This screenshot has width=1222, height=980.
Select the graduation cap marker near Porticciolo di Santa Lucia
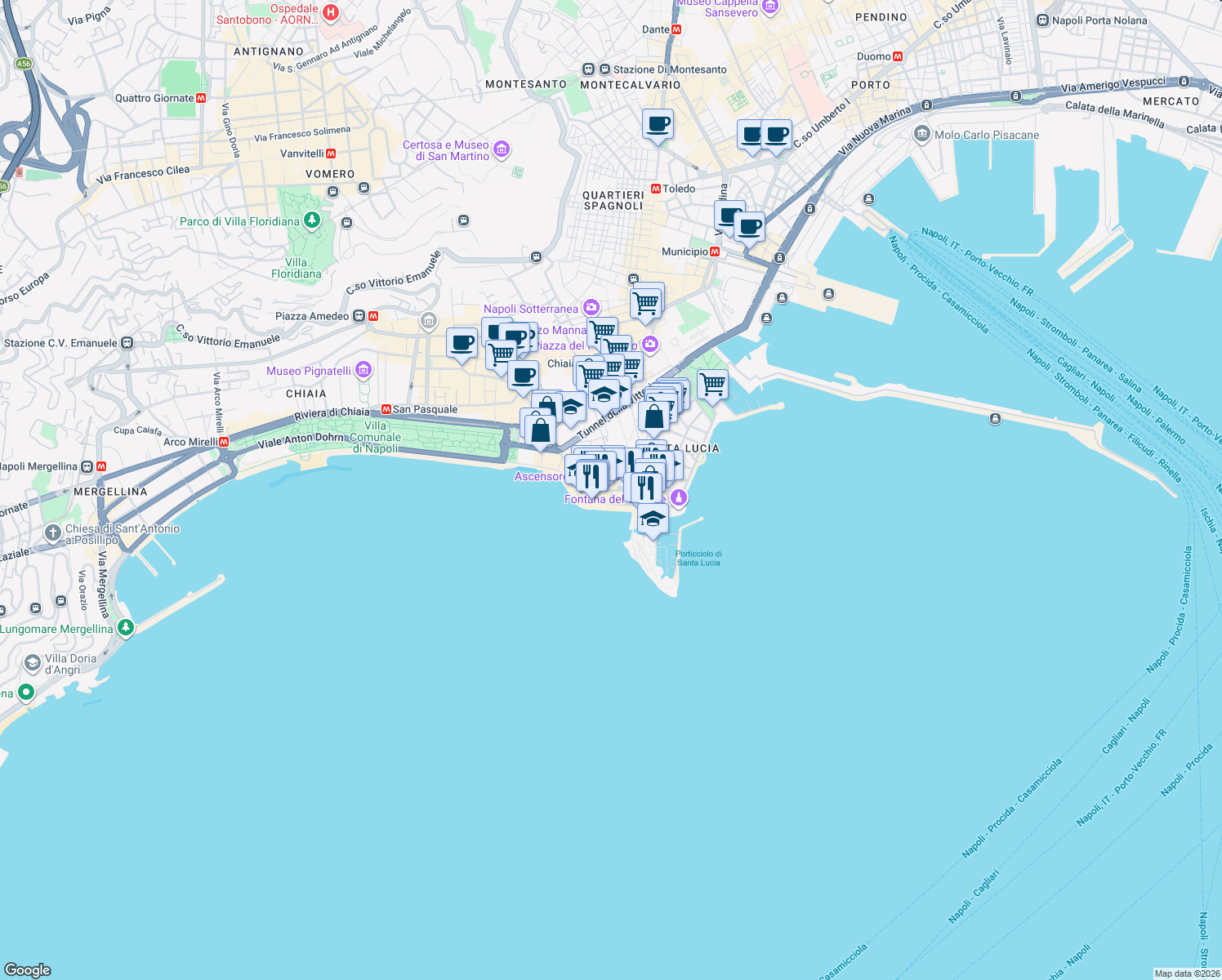pos(653,517)
